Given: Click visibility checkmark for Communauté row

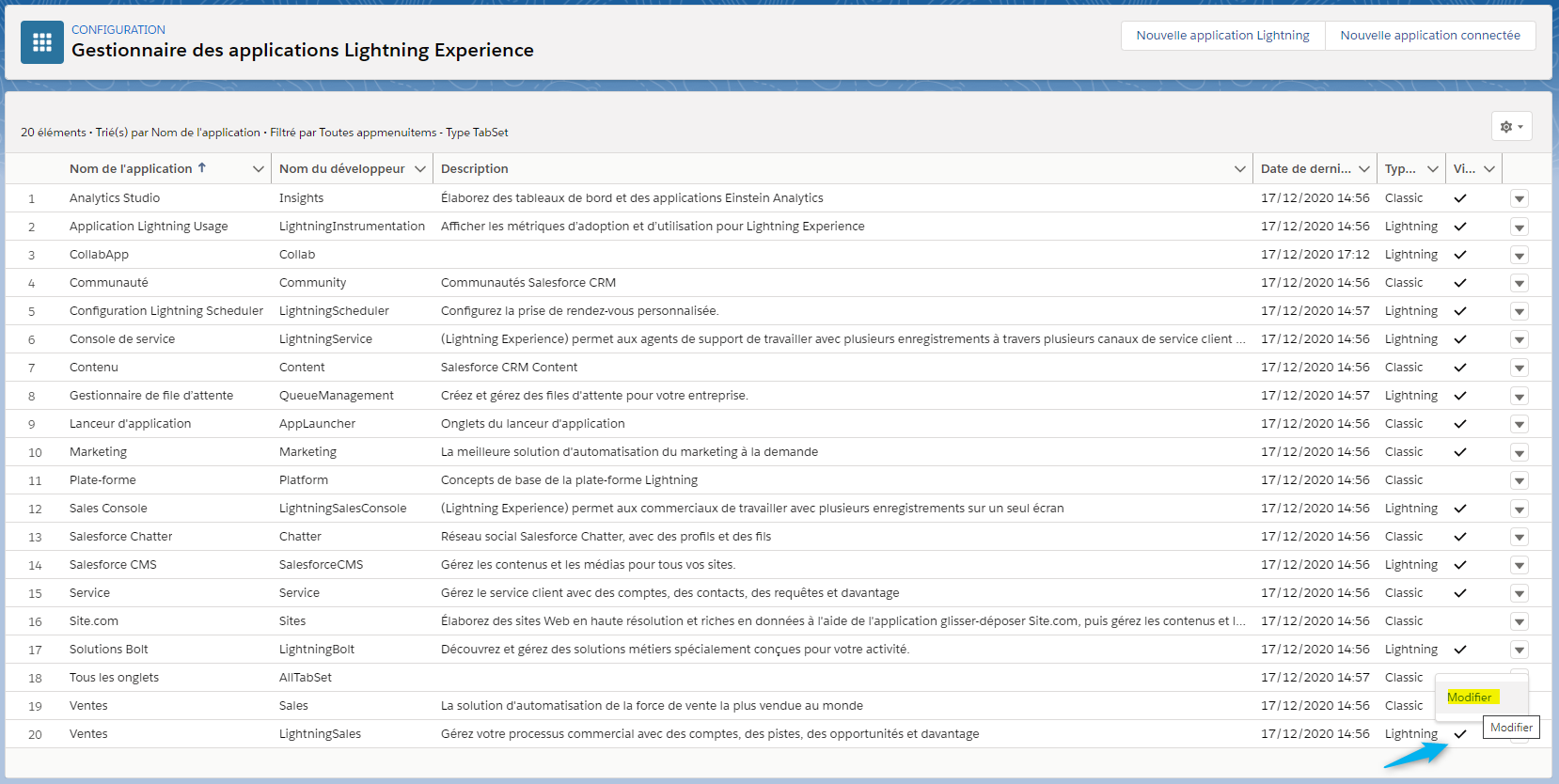Looking at the screenshot, I should pos(1460,283).
